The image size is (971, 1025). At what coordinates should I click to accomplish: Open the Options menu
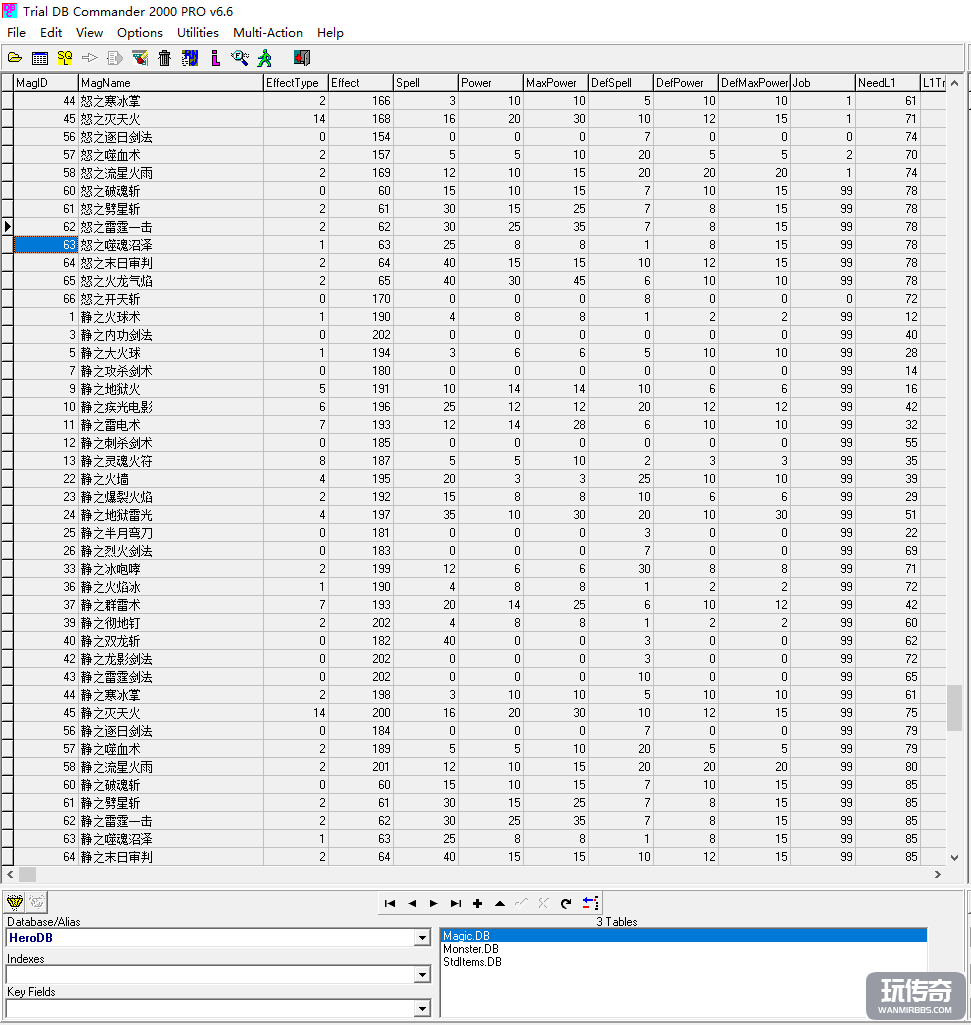click(140, 33)
